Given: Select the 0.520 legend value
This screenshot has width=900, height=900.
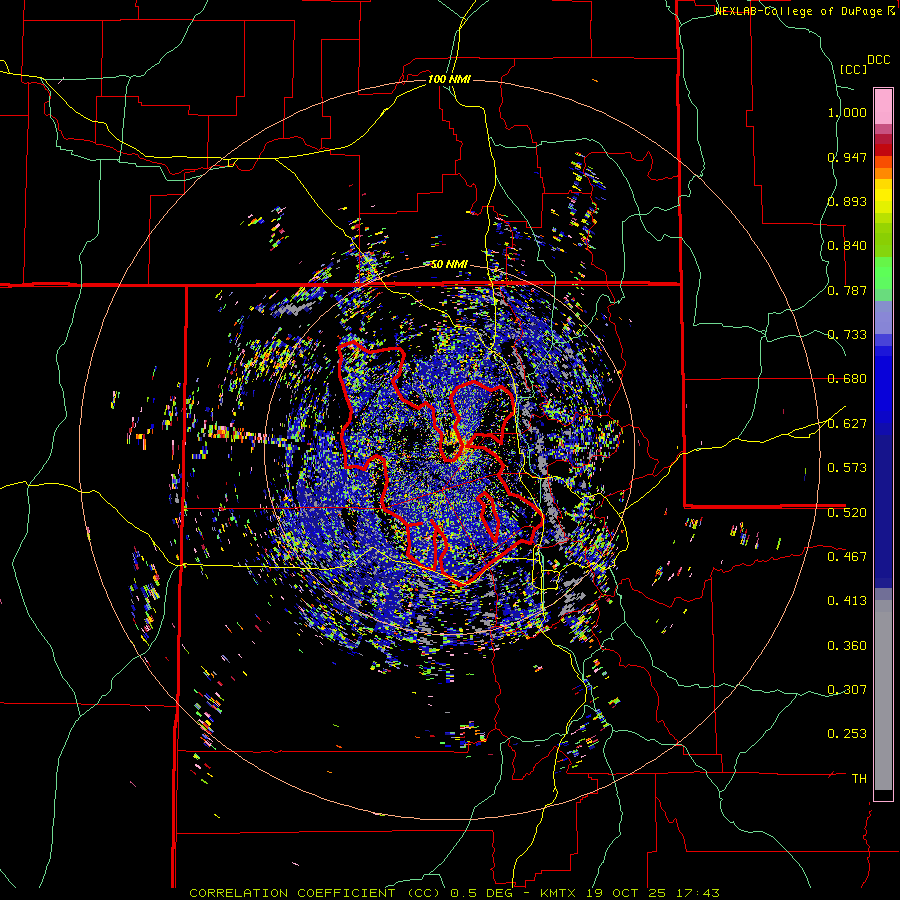Looking at the screenshot, I should (847, 513).
